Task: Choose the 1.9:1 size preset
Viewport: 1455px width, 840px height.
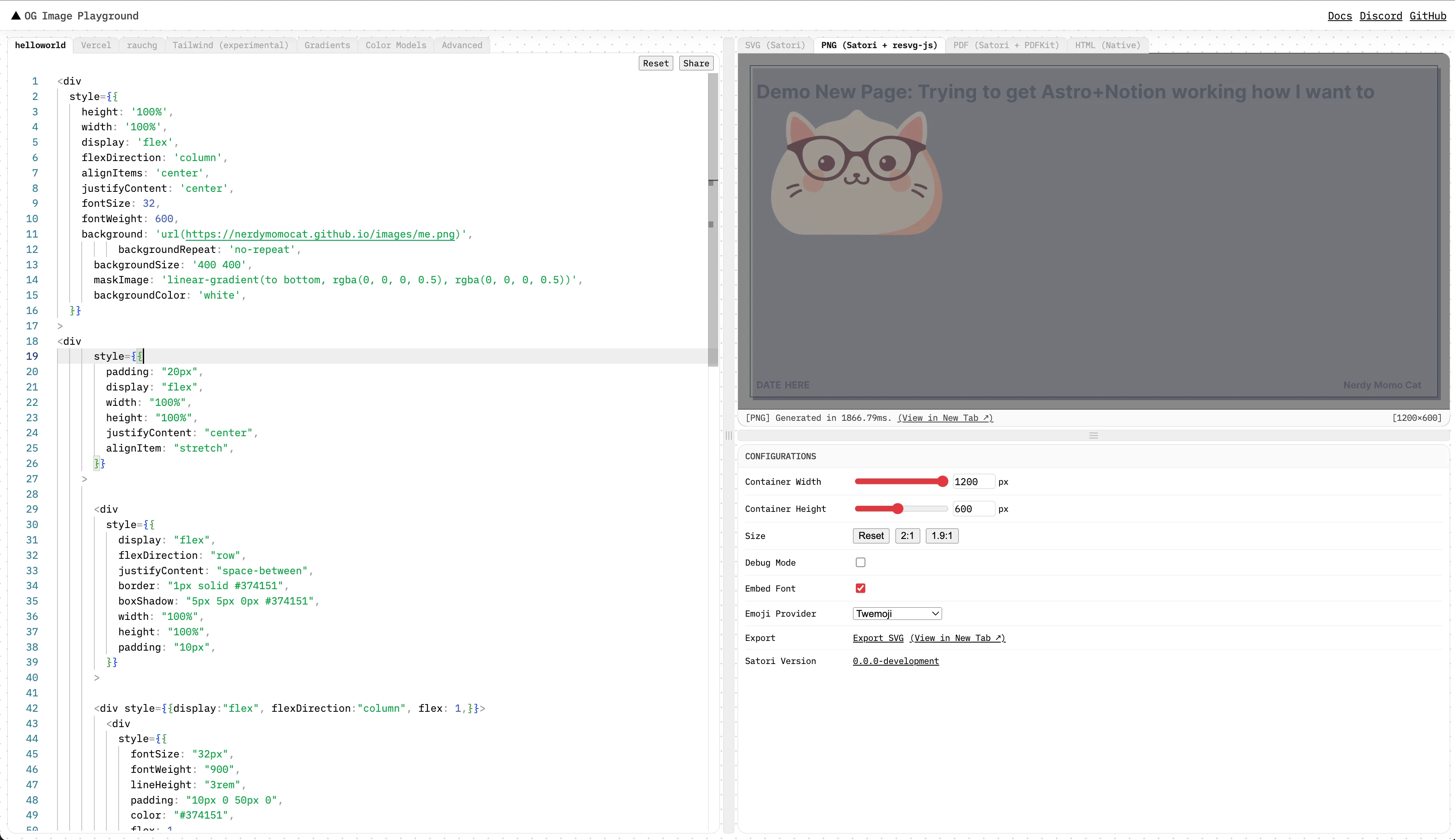Action: point(941,536)
